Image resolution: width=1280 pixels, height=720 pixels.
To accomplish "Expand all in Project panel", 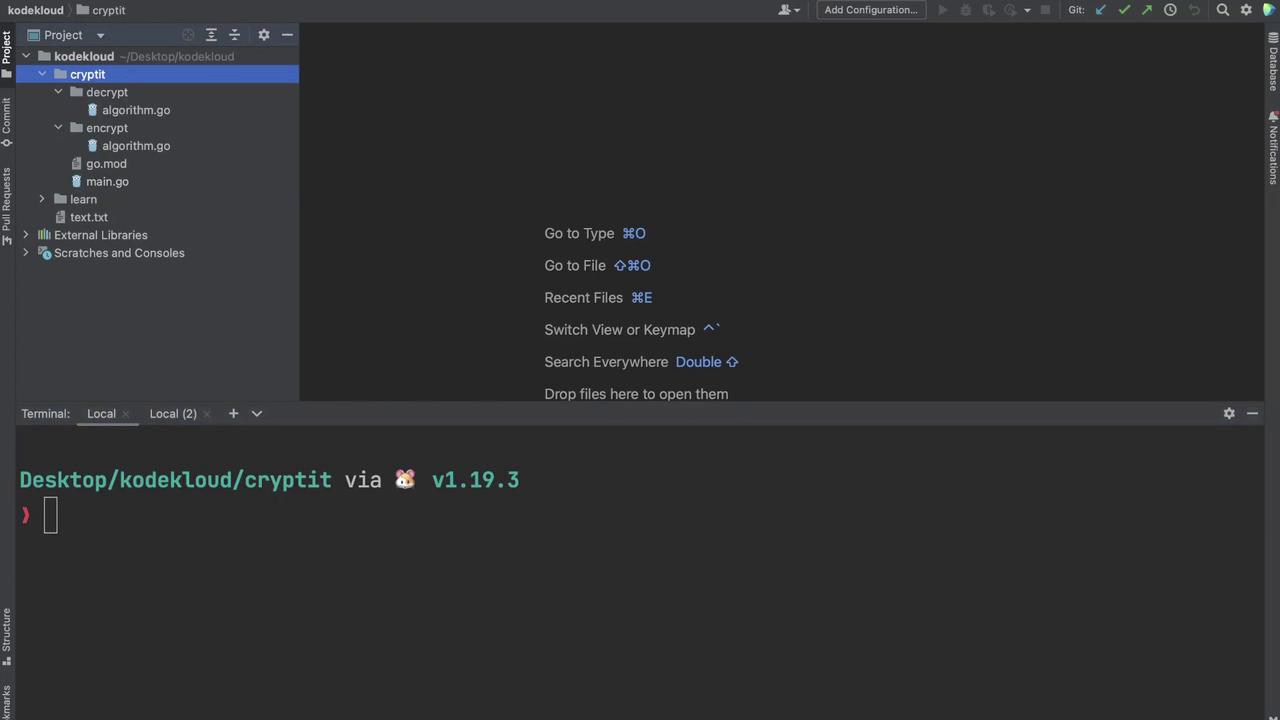I will (x=211, y=35).
